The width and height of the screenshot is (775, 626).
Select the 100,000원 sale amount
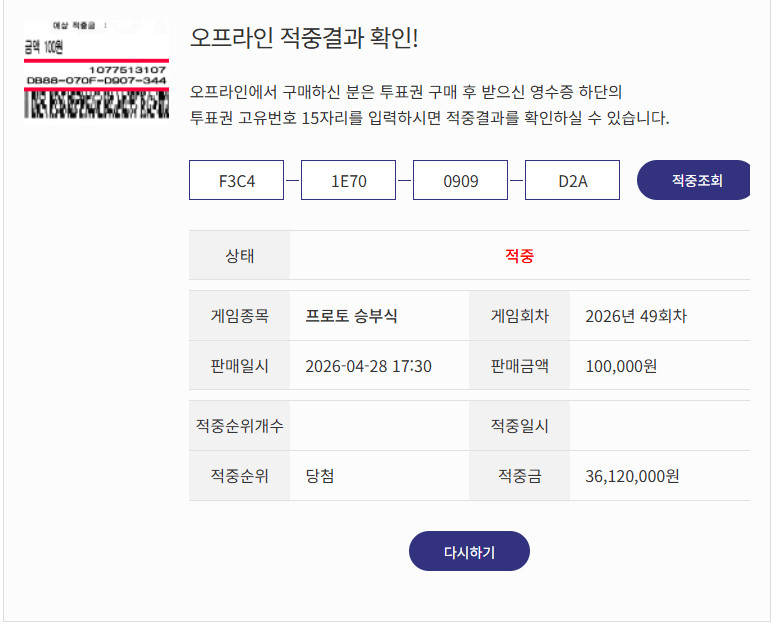pos(620,366)
